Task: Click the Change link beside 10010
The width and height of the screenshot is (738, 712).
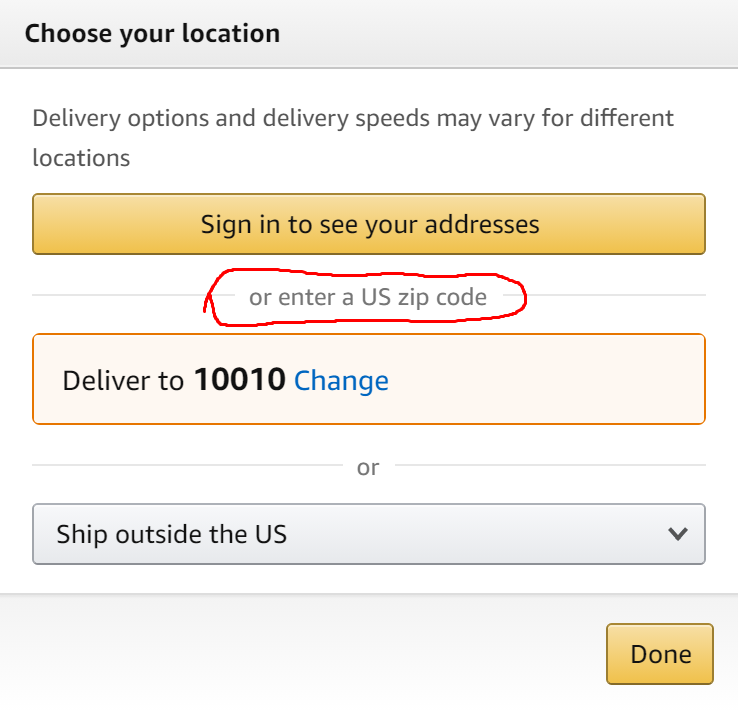Action: (x=341, y=380)
